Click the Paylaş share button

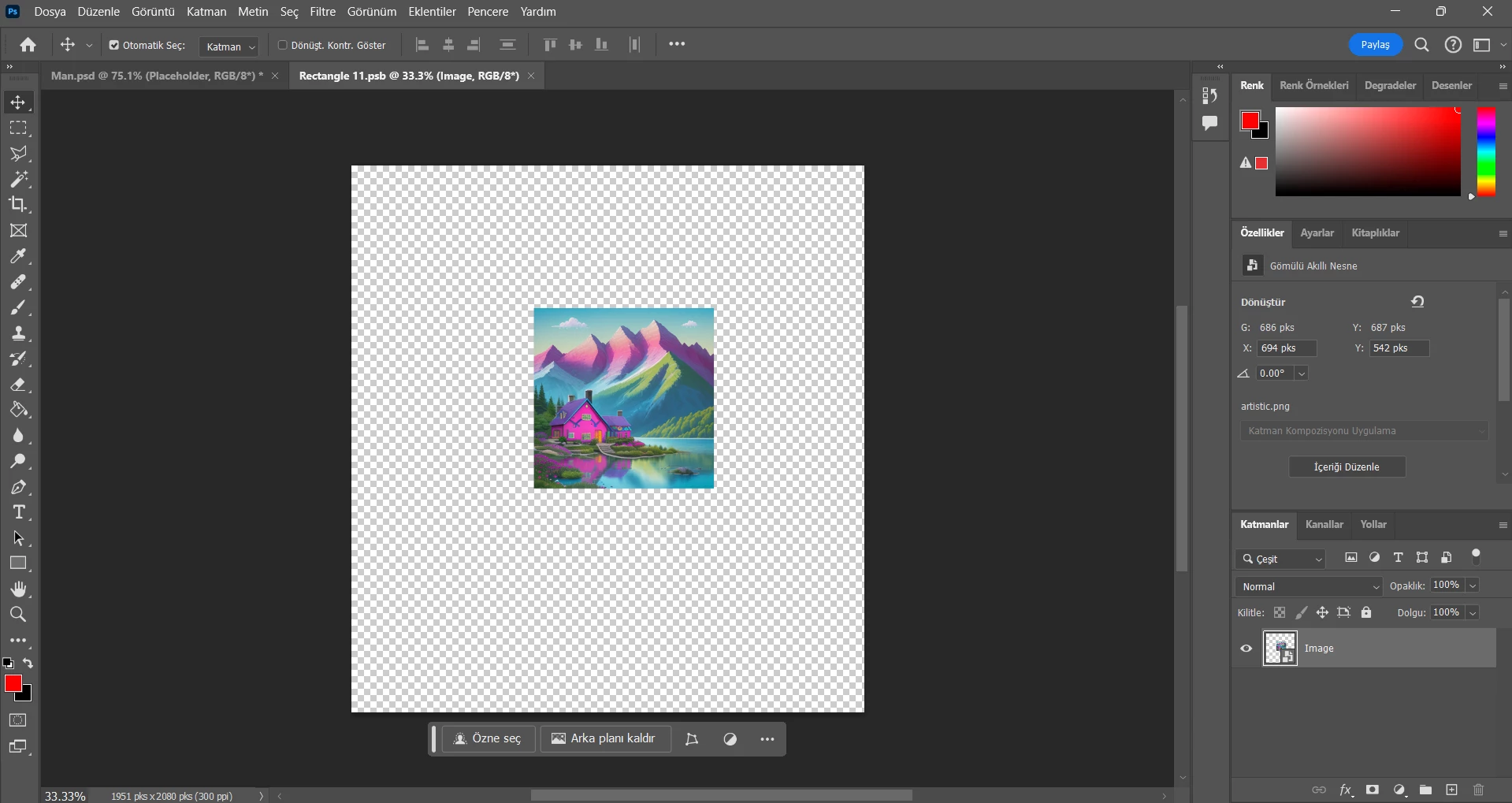pyautogui.click(x=1376, y=45)
